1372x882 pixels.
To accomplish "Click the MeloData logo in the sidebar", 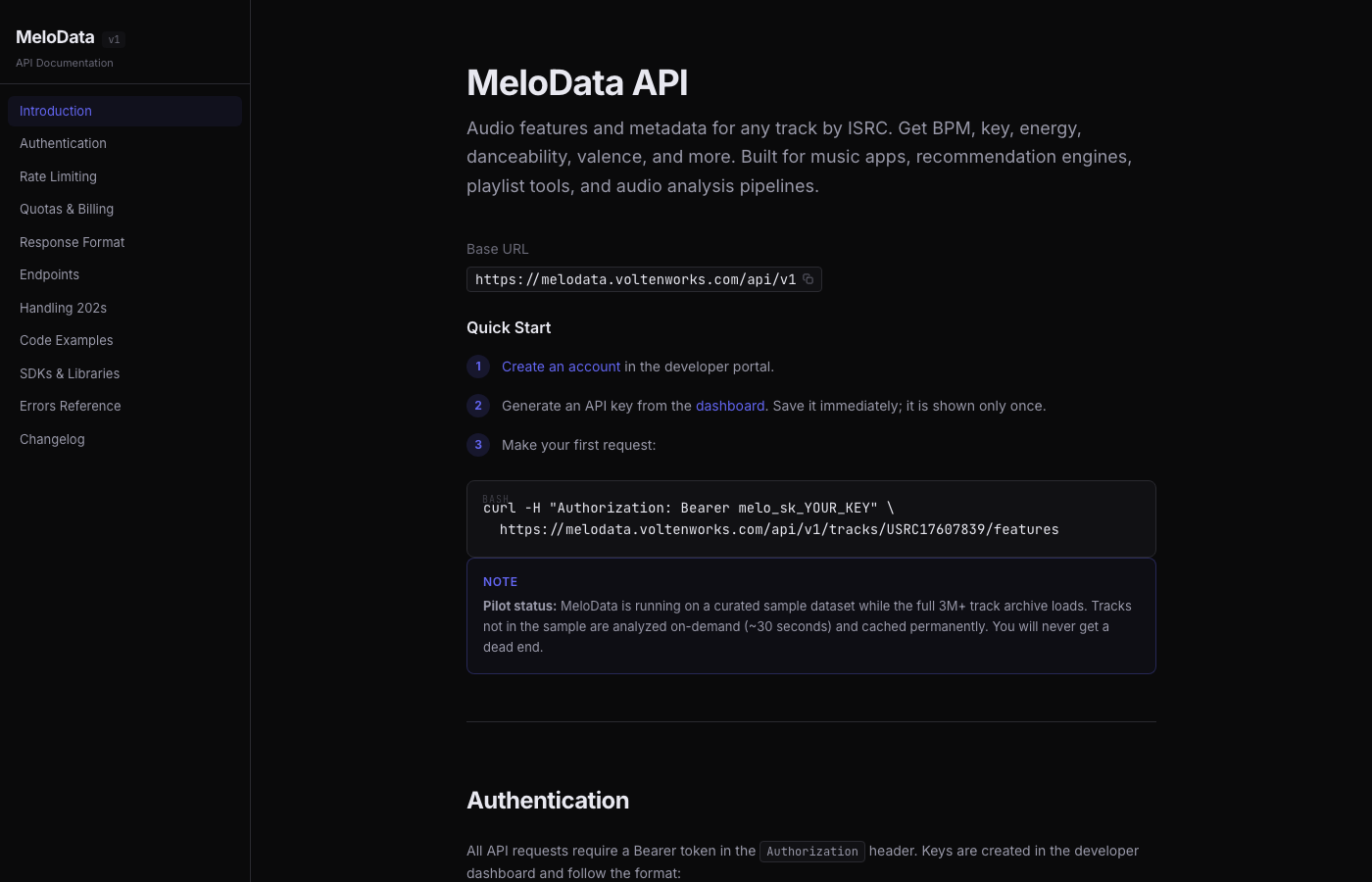I will (x=54, y=37).
